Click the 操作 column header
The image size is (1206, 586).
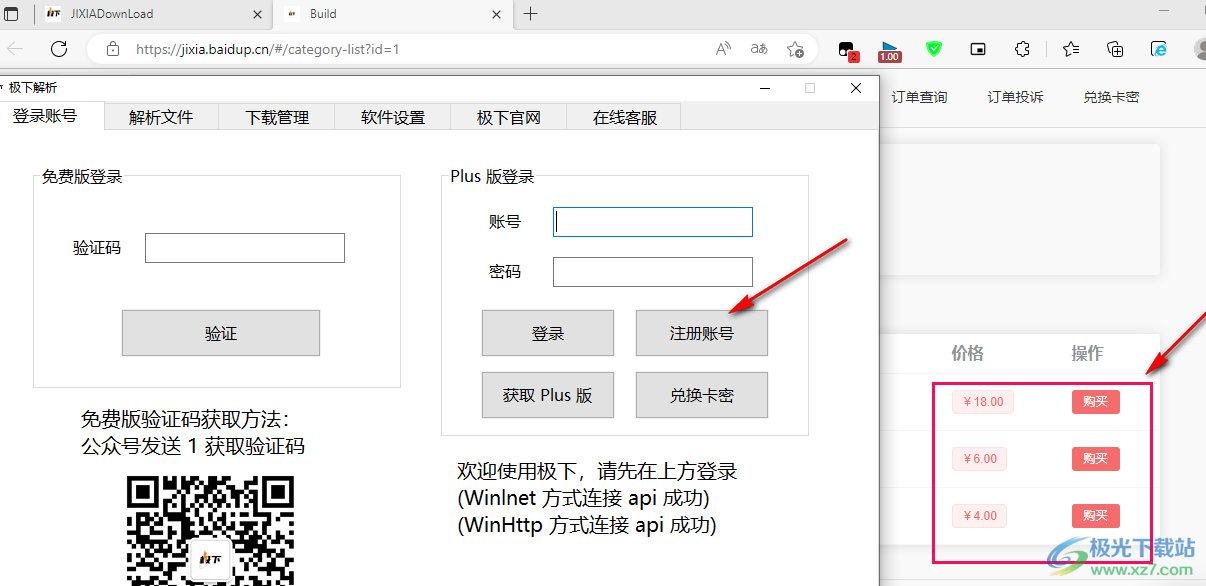(x=1088, y=353)
